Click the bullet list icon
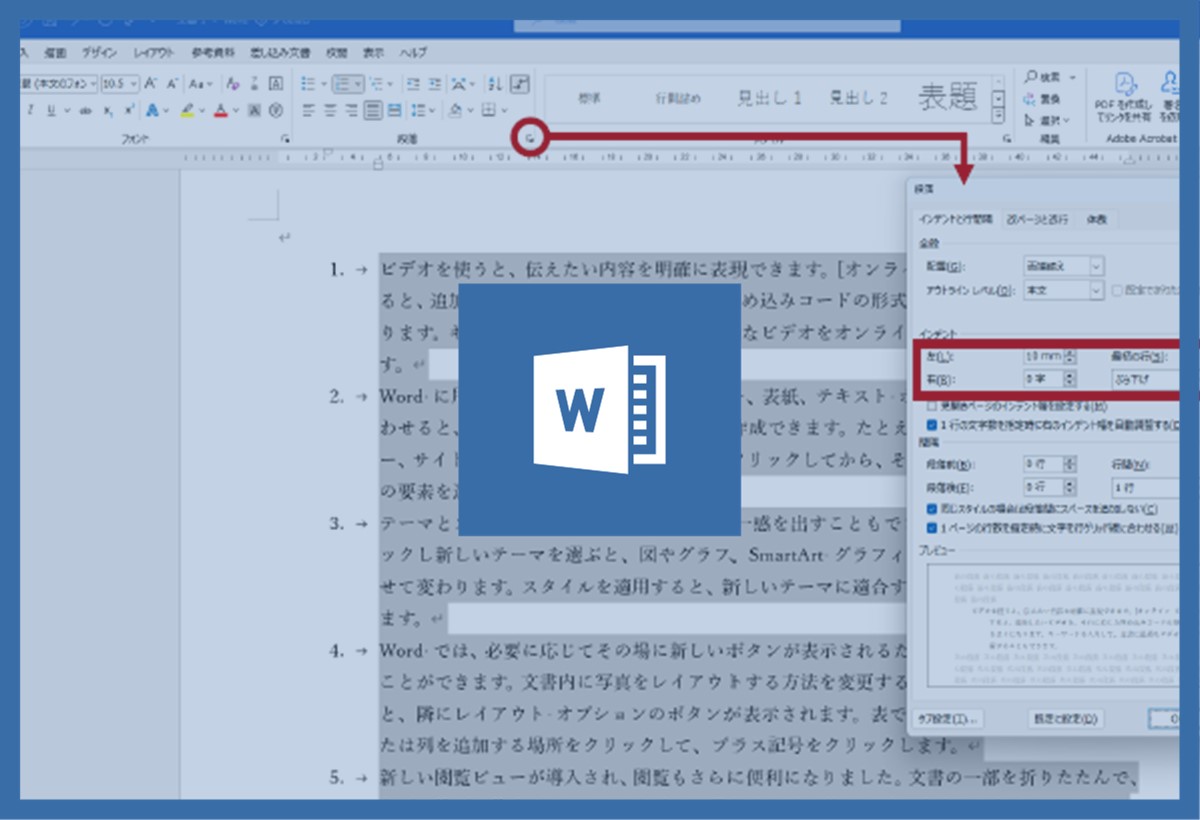1200x820 pixels. 309,84
